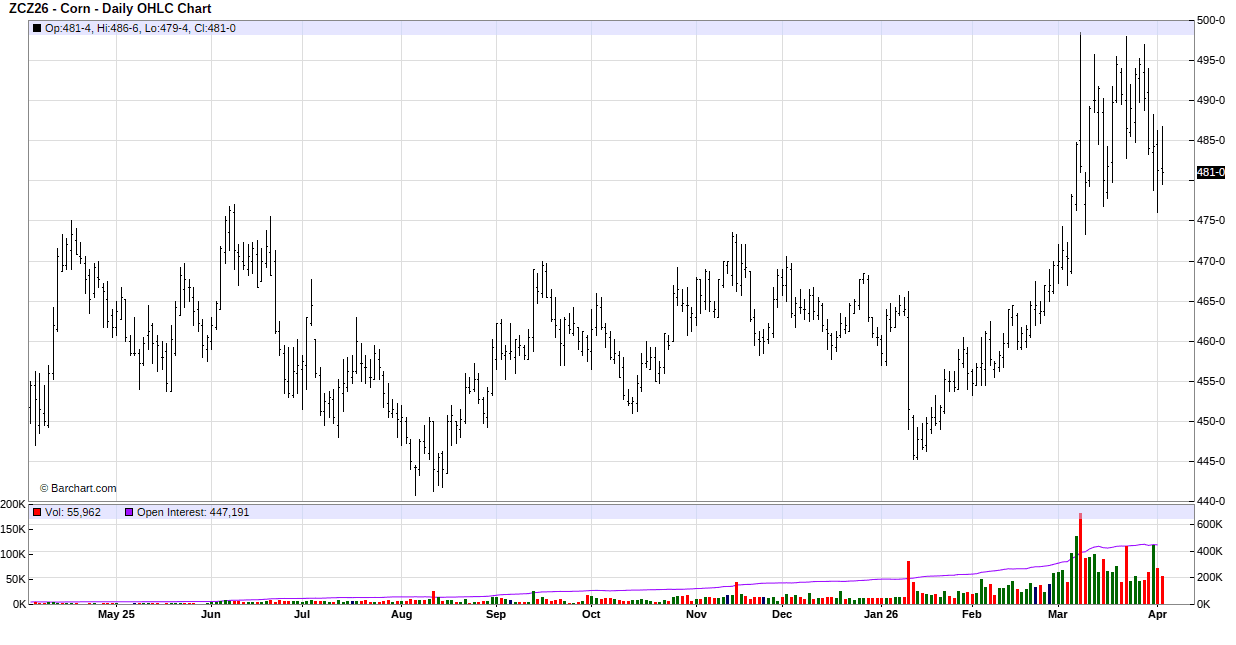Click the Vol: 55,962 readout text

[x=73, y=512]
